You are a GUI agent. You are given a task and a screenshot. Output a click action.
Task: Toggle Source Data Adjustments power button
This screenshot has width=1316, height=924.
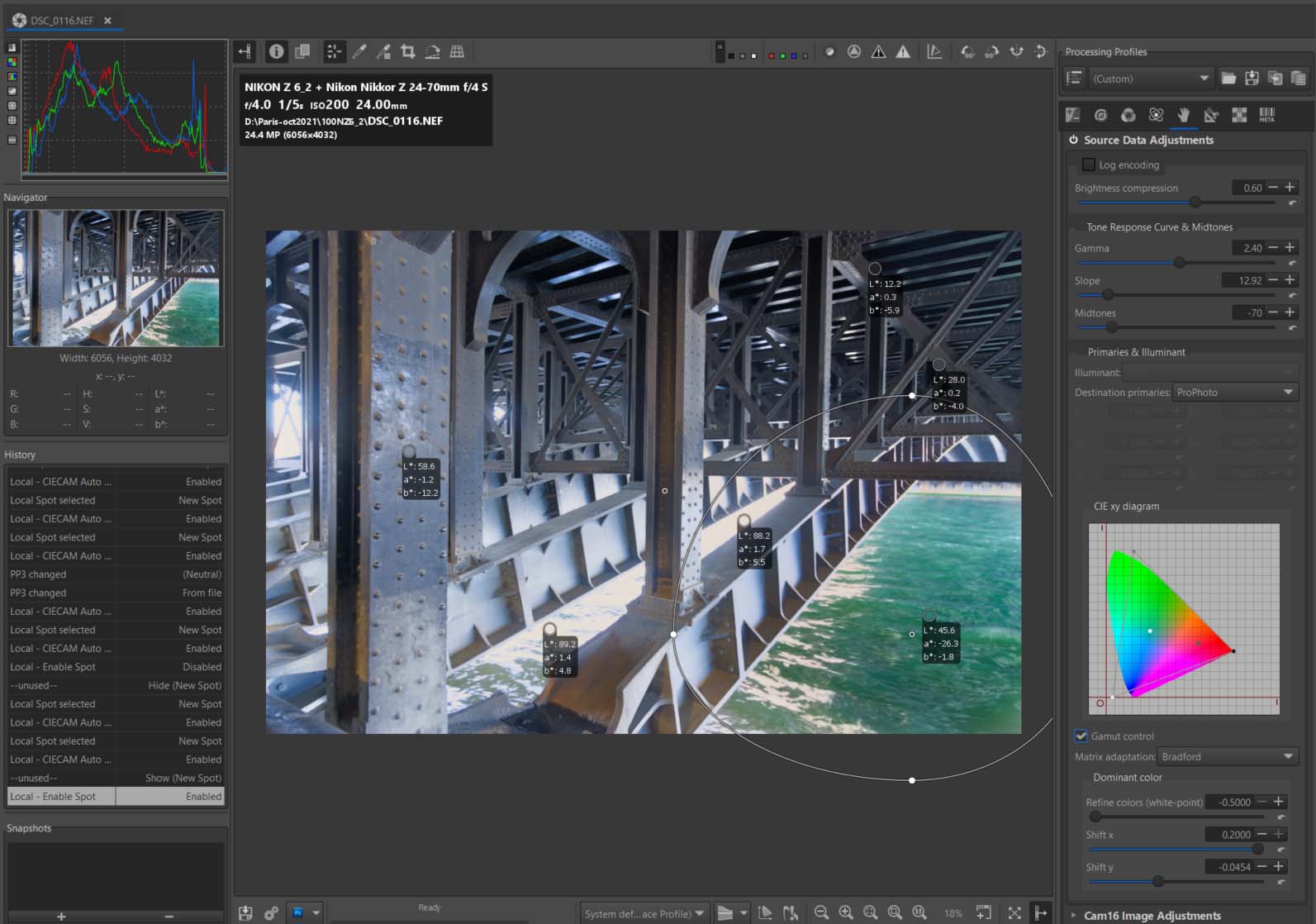[1074, 141]
